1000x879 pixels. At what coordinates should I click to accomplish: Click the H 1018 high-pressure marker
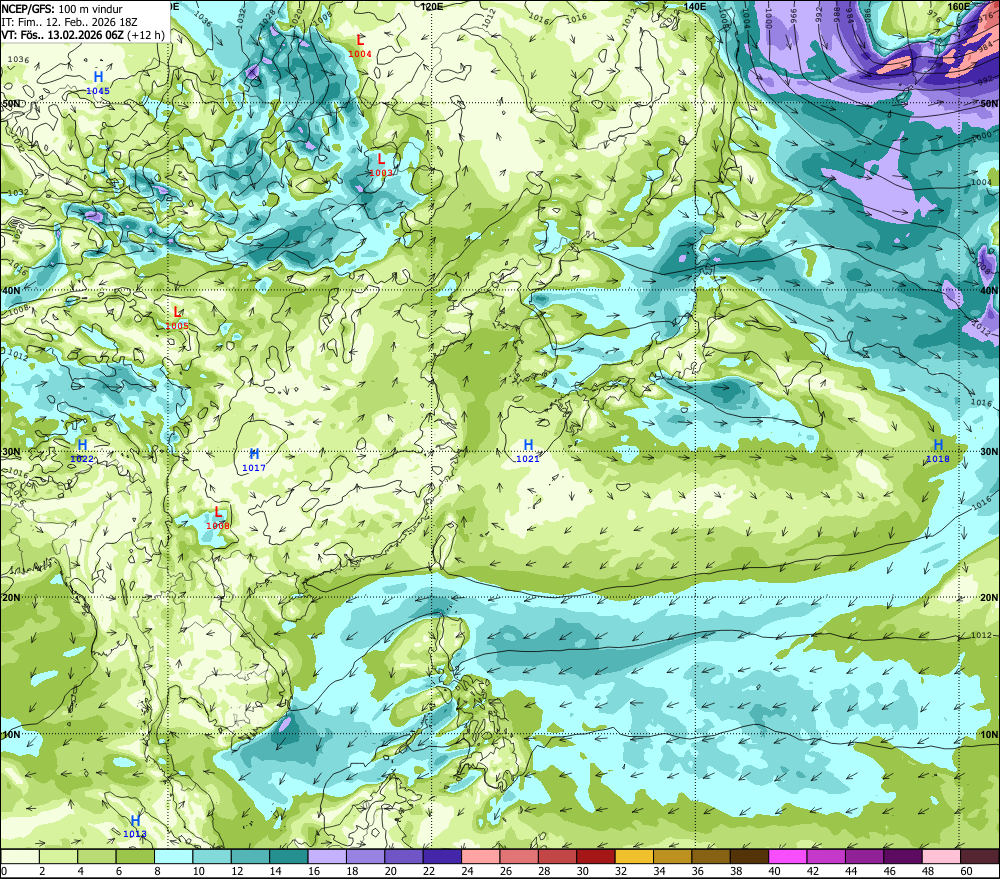click(x=938, y=451)
